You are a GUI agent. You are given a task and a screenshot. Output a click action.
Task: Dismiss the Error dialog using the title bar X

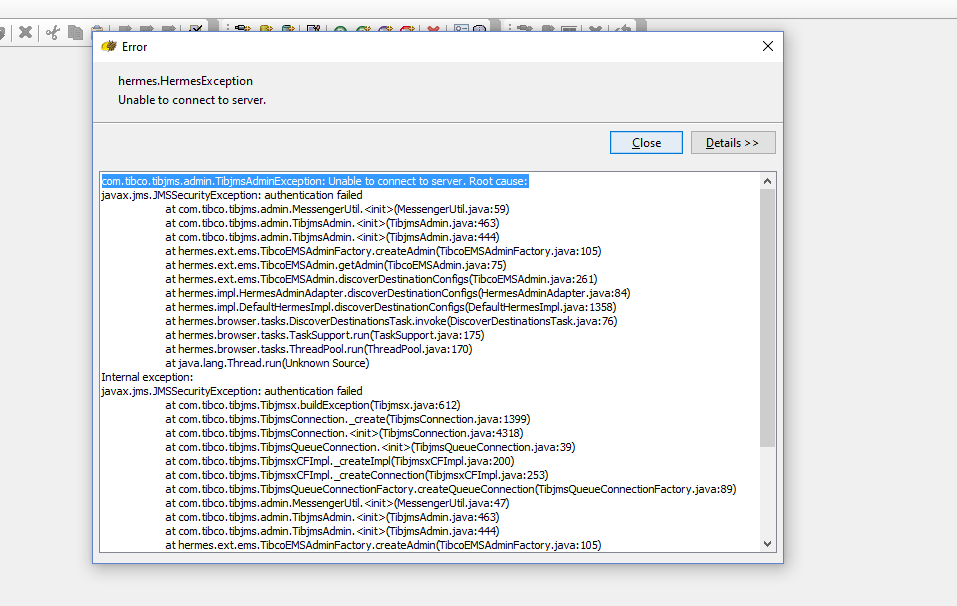[768, 46]
